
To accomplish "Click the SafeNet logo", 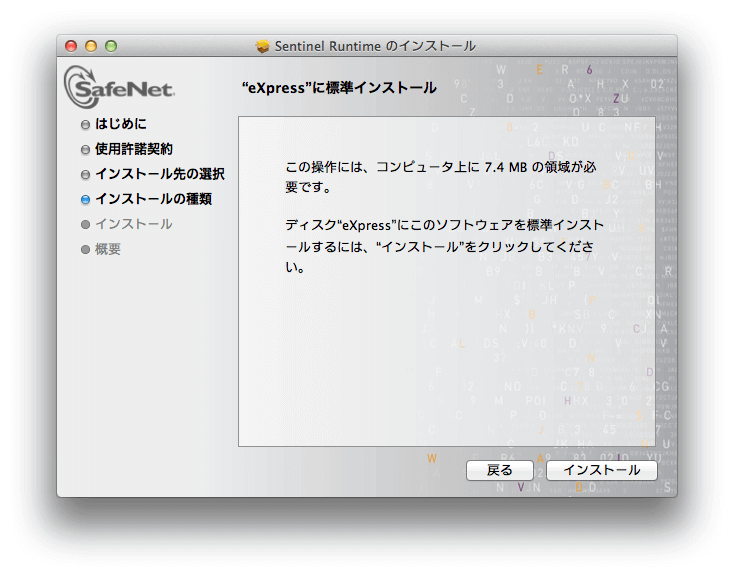I will [119, 87].
